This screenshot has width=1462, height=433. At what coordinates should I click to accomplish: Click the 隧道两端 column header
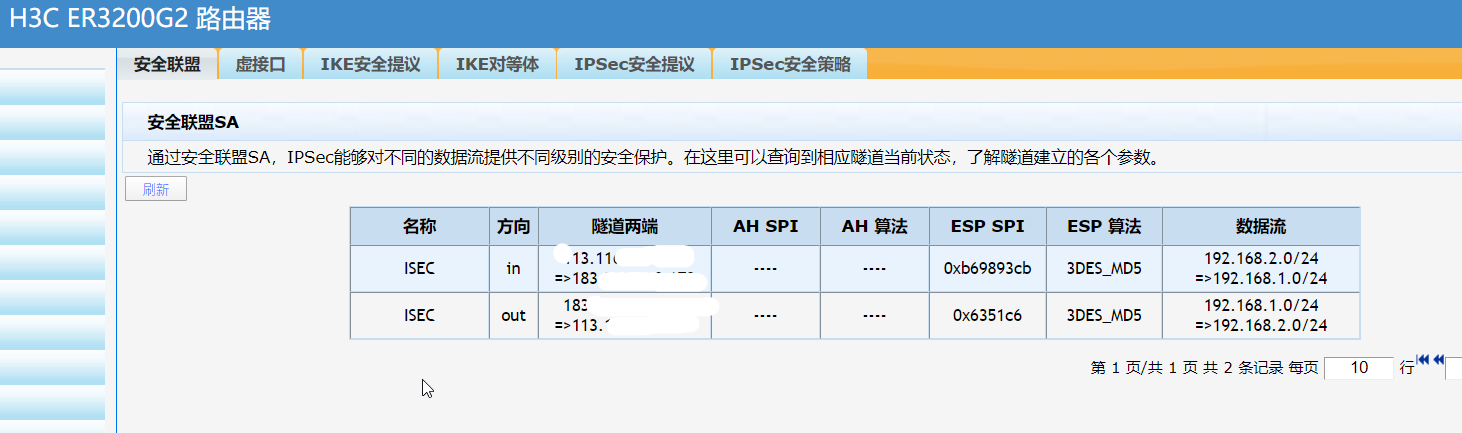coord(624,226)
